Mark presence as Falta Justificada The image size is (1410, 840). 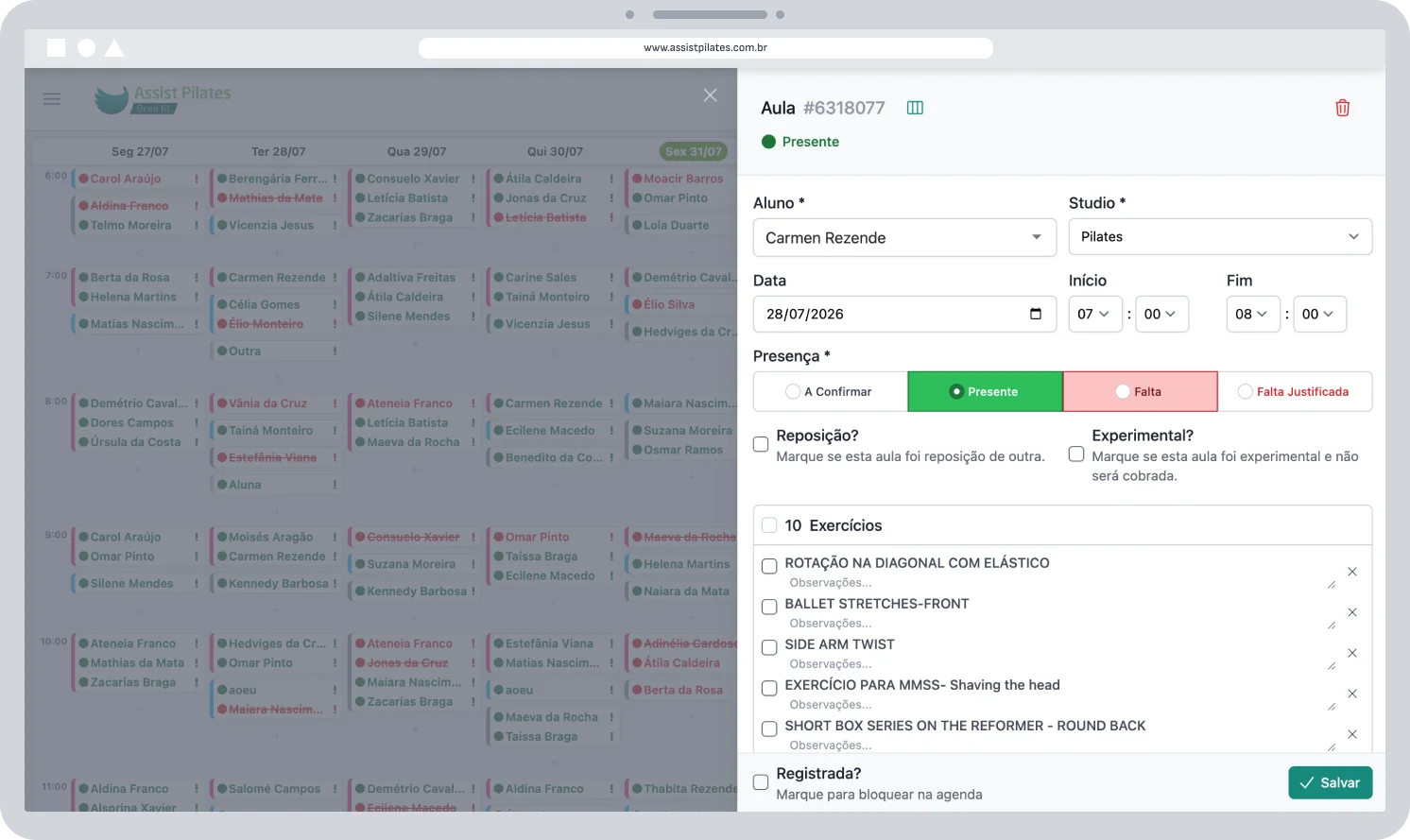click(1295, 391)
